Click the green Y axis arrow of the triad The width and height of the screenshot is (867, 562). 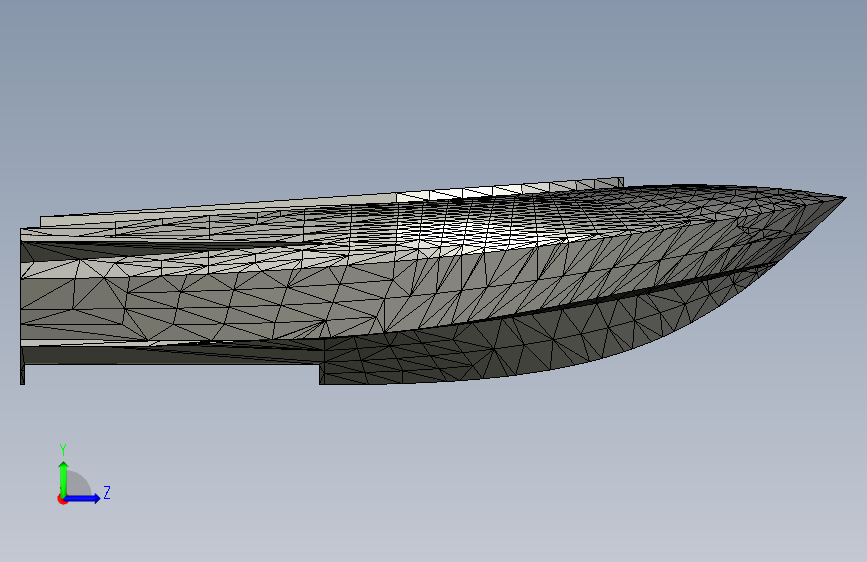click(64, 480)
